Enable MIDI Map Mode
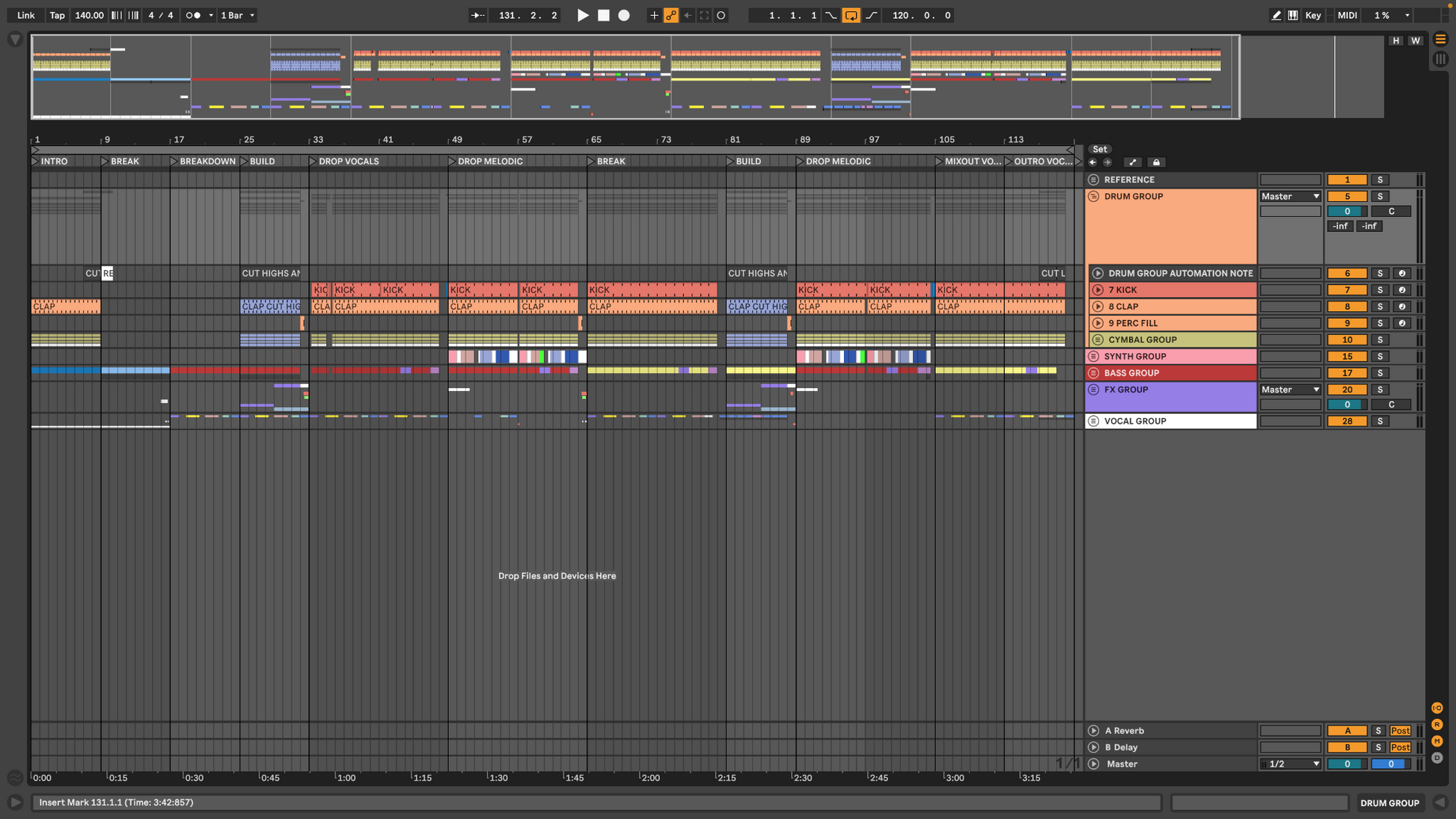 coord(1347,15)
